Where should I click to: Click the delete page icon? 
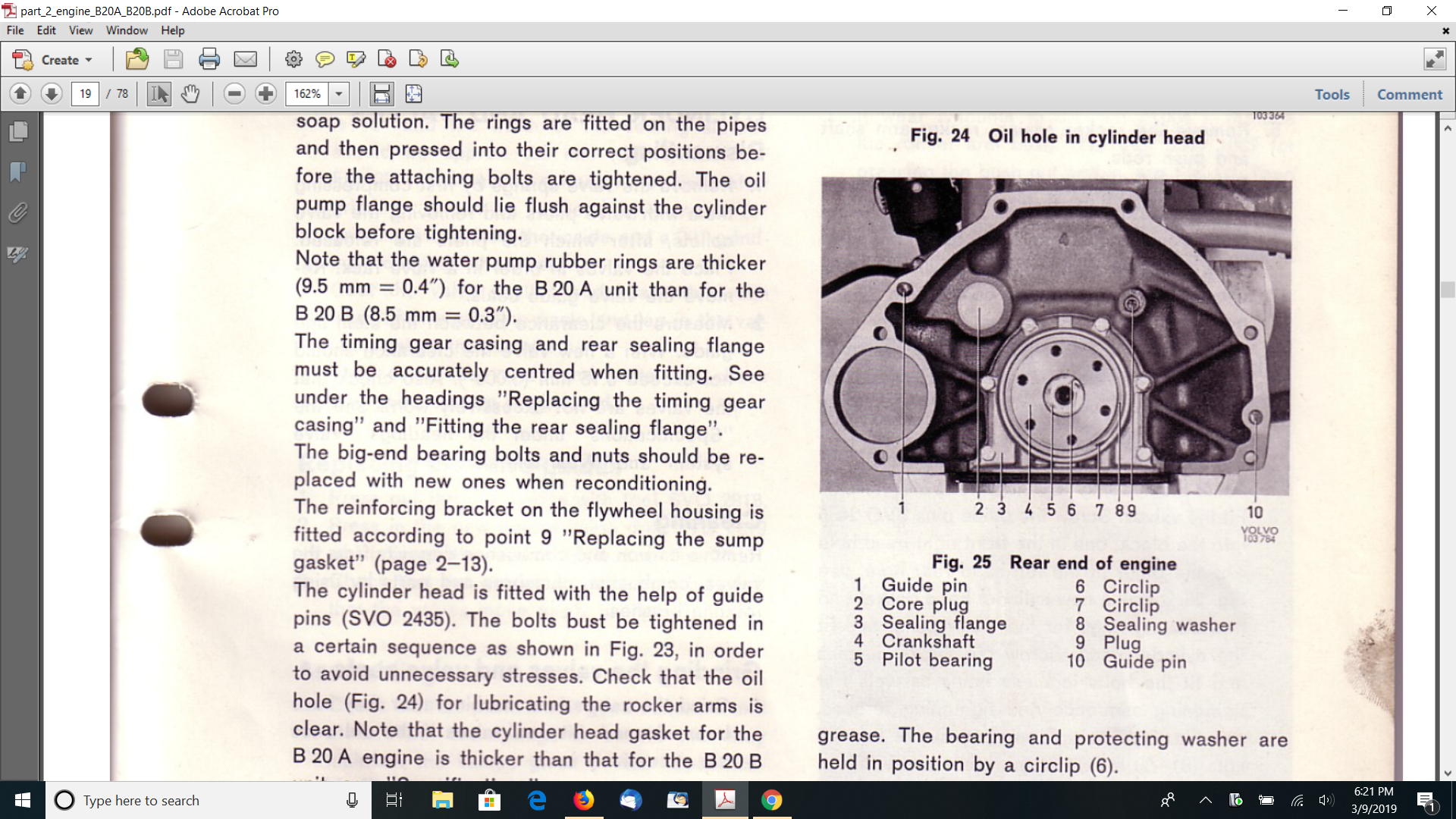(387, 59)
